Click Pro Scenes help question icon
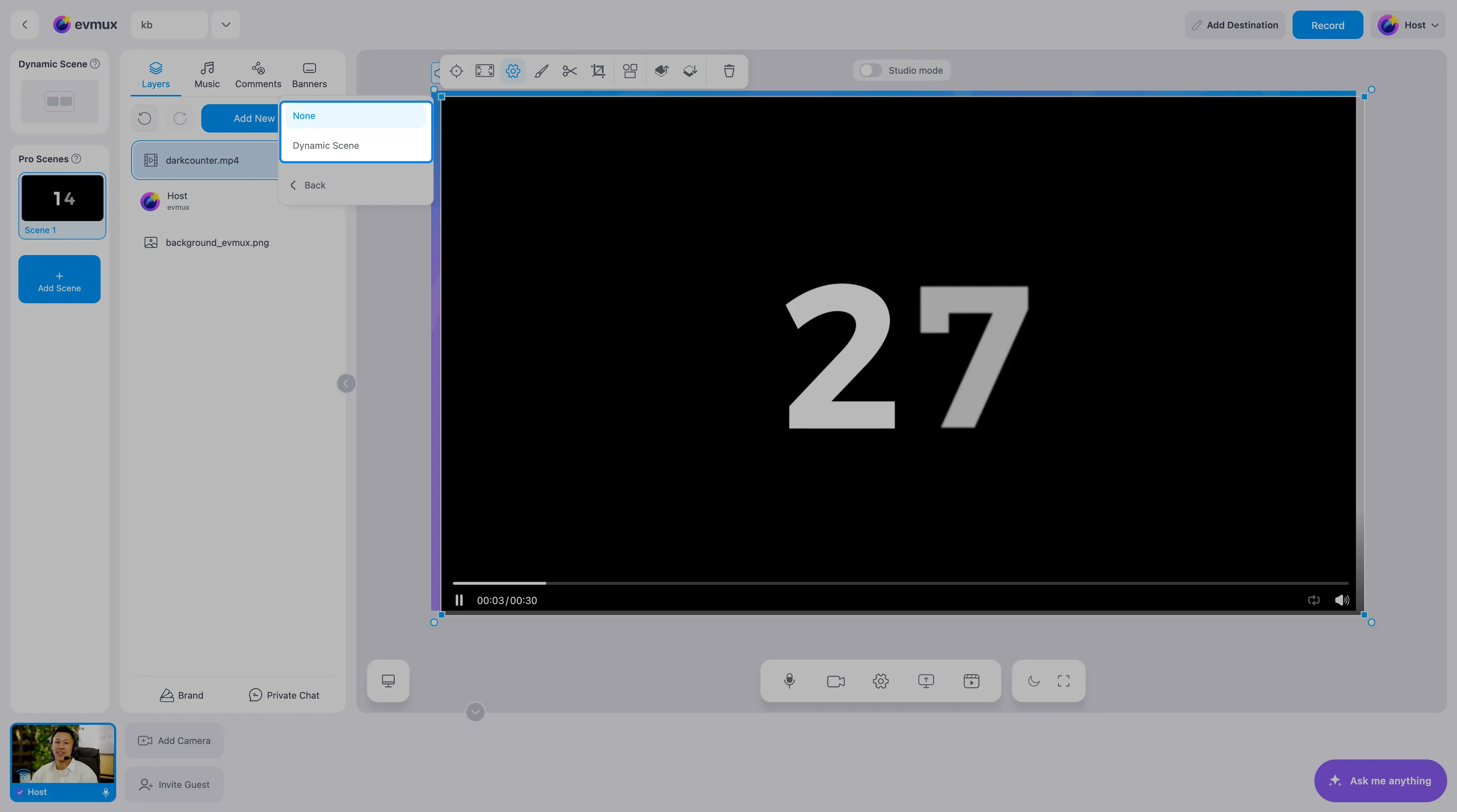 coord(76,159)
